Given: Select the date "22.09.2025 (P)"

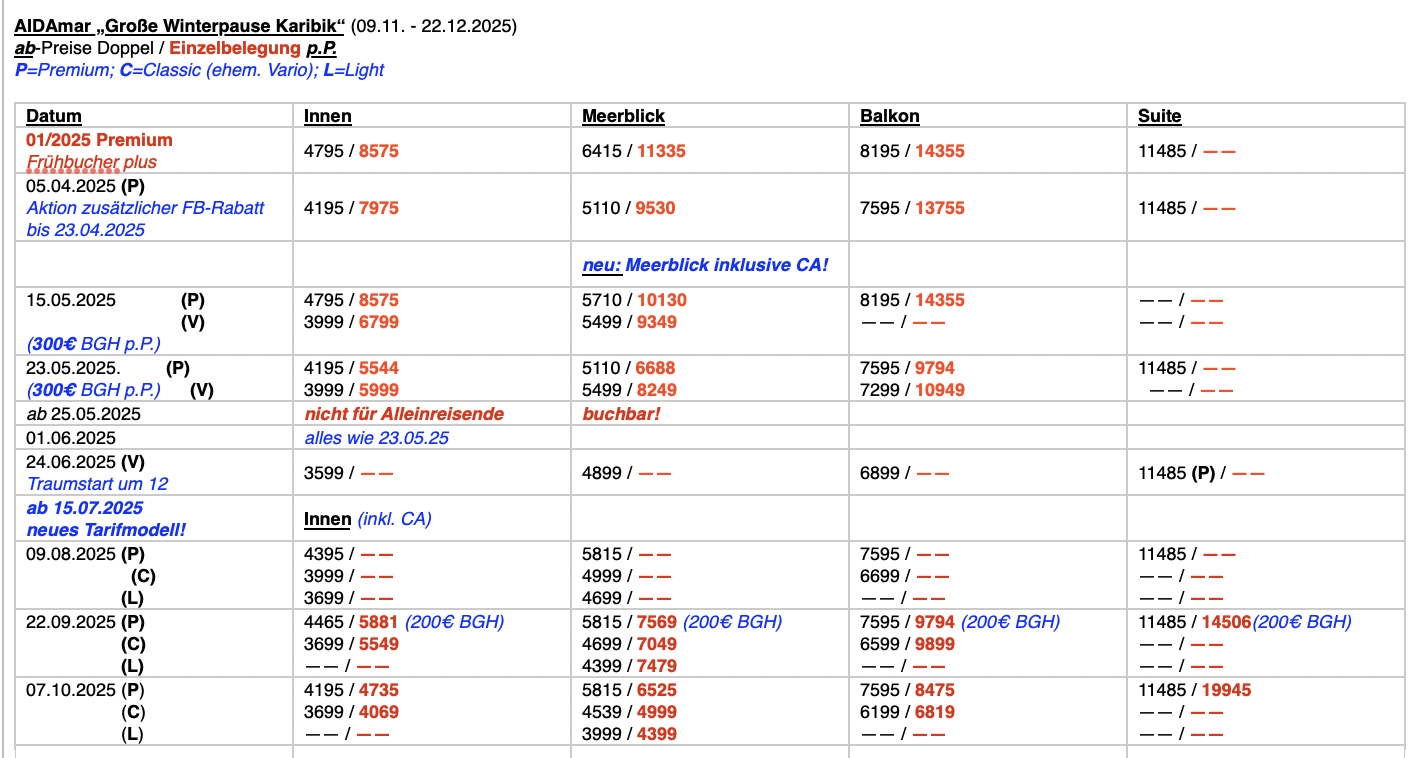Looking at the screenshot, I should click(x=86, y=622).
